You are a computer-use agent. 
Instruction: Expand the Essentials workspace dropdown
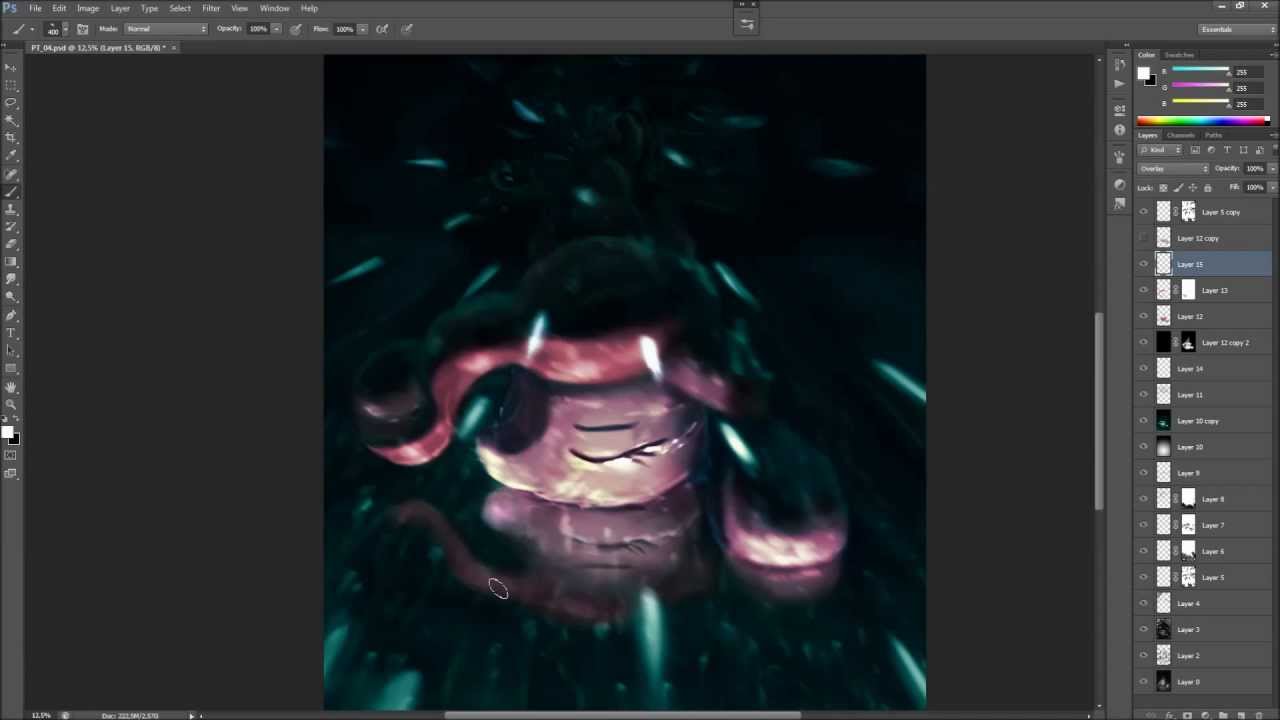[x=1238, y=29]
